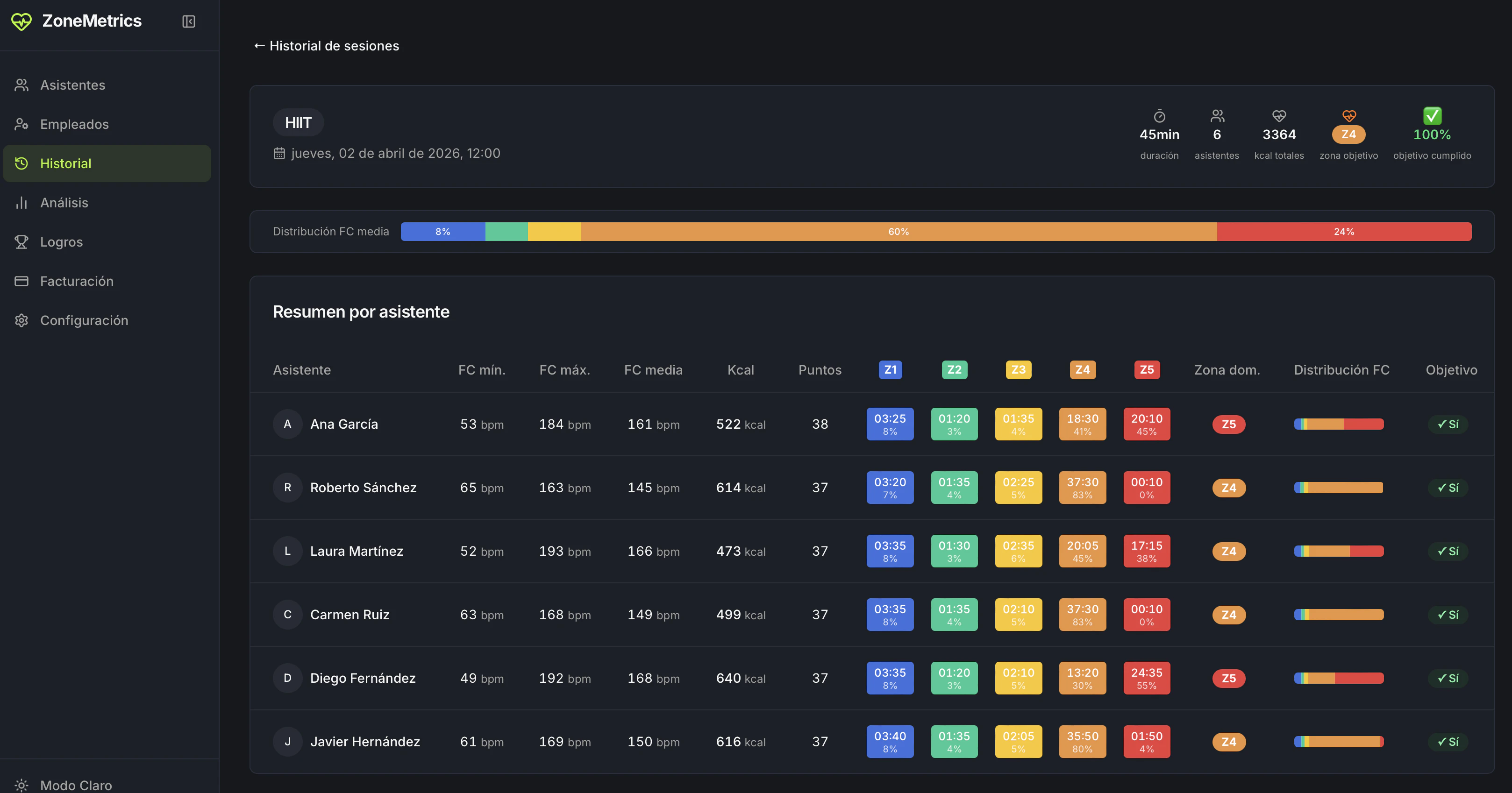Toggle Modo Claro theme switch
This screenshot has width=1512, height=793.
pos(64,784)
